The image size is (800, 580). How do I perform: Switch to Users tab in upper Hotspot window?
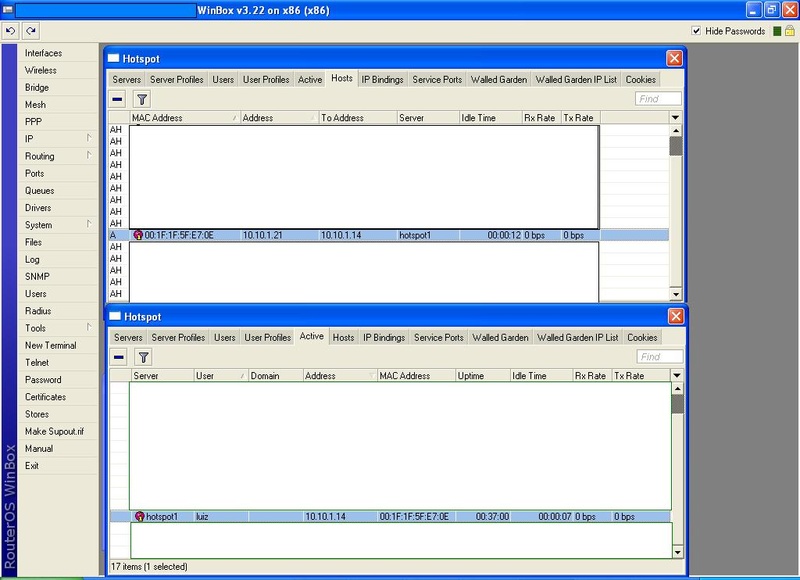click(223, 80)
